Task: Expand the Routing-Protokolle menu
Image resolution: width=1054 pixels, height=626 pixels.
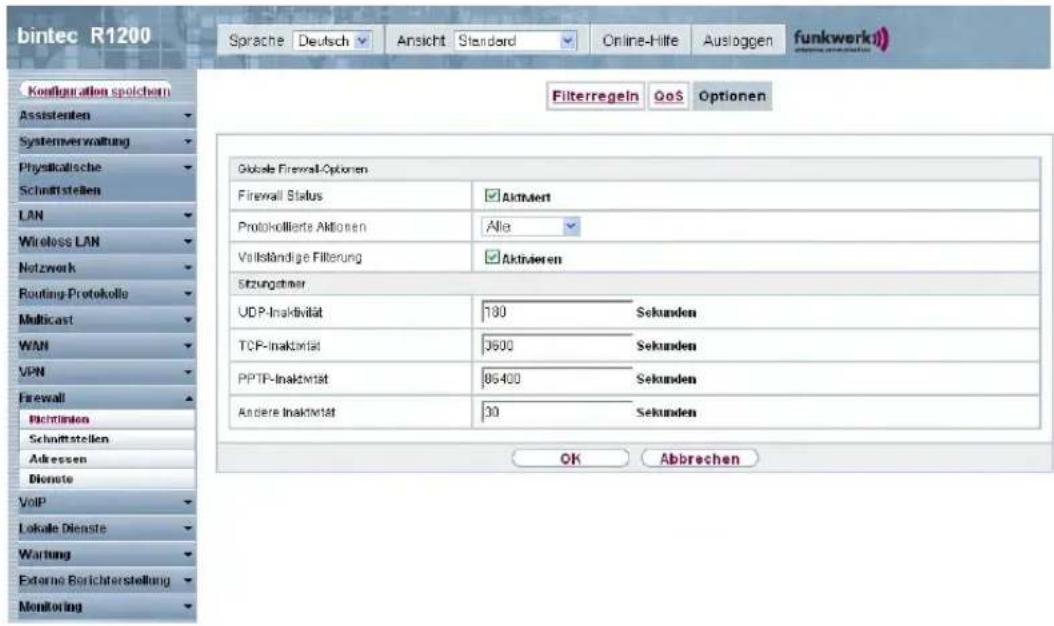Action: 105,294
